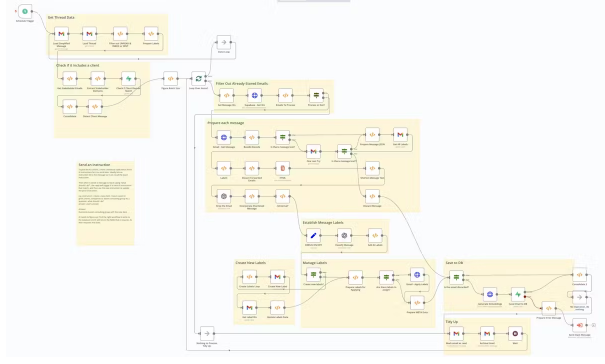Select the Create New Label Gmail node
The image size is (605, 364).
click(x=277, y=276)
